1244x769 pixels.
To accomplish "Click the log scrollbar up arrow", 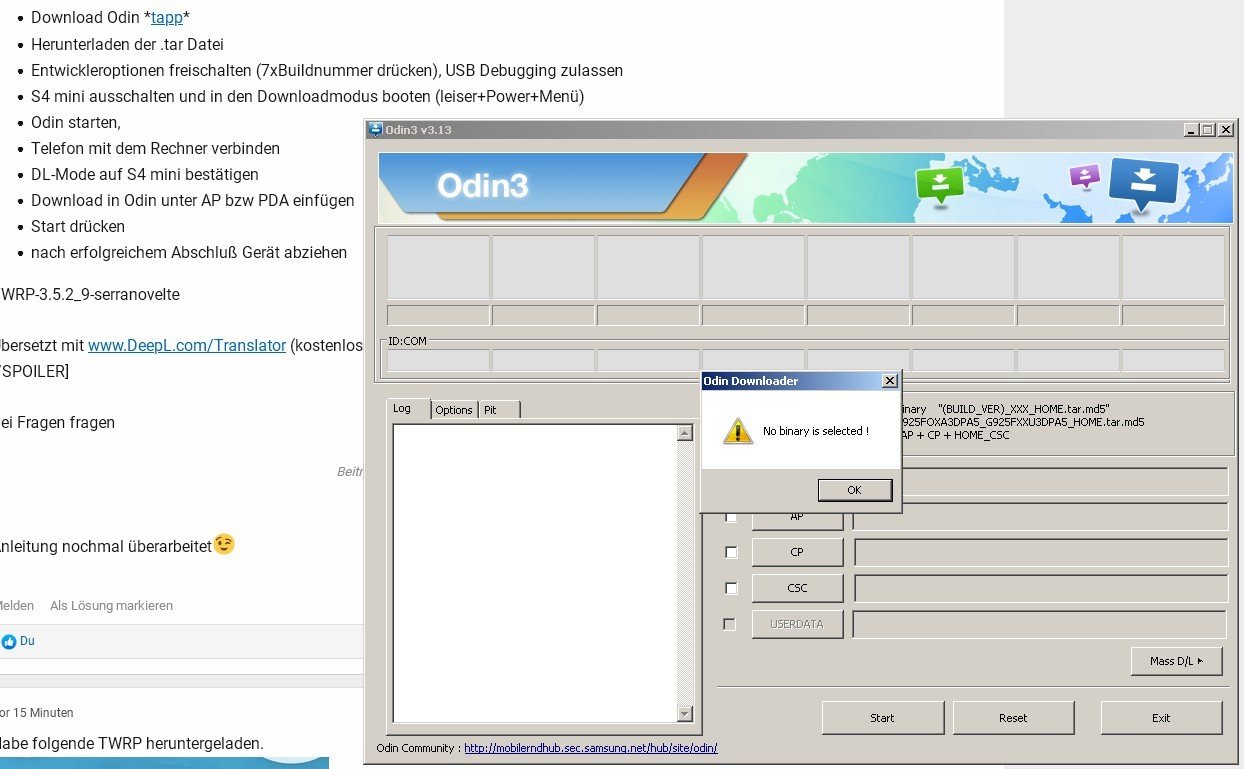I will point(685,434).
